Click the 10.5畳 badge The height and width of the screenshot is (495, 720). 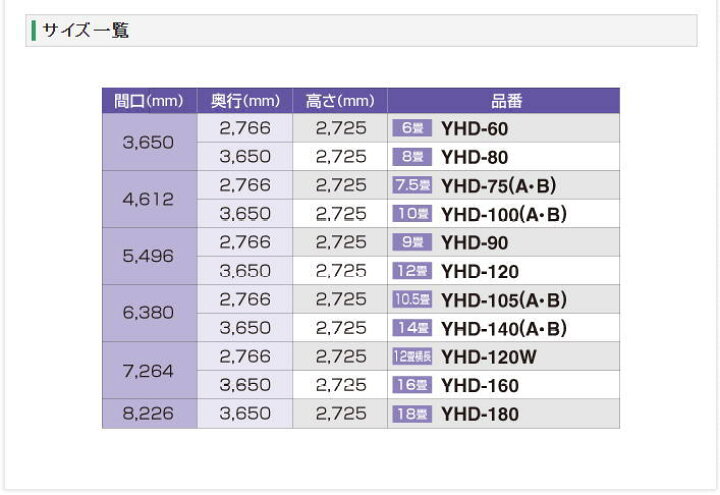412,299
